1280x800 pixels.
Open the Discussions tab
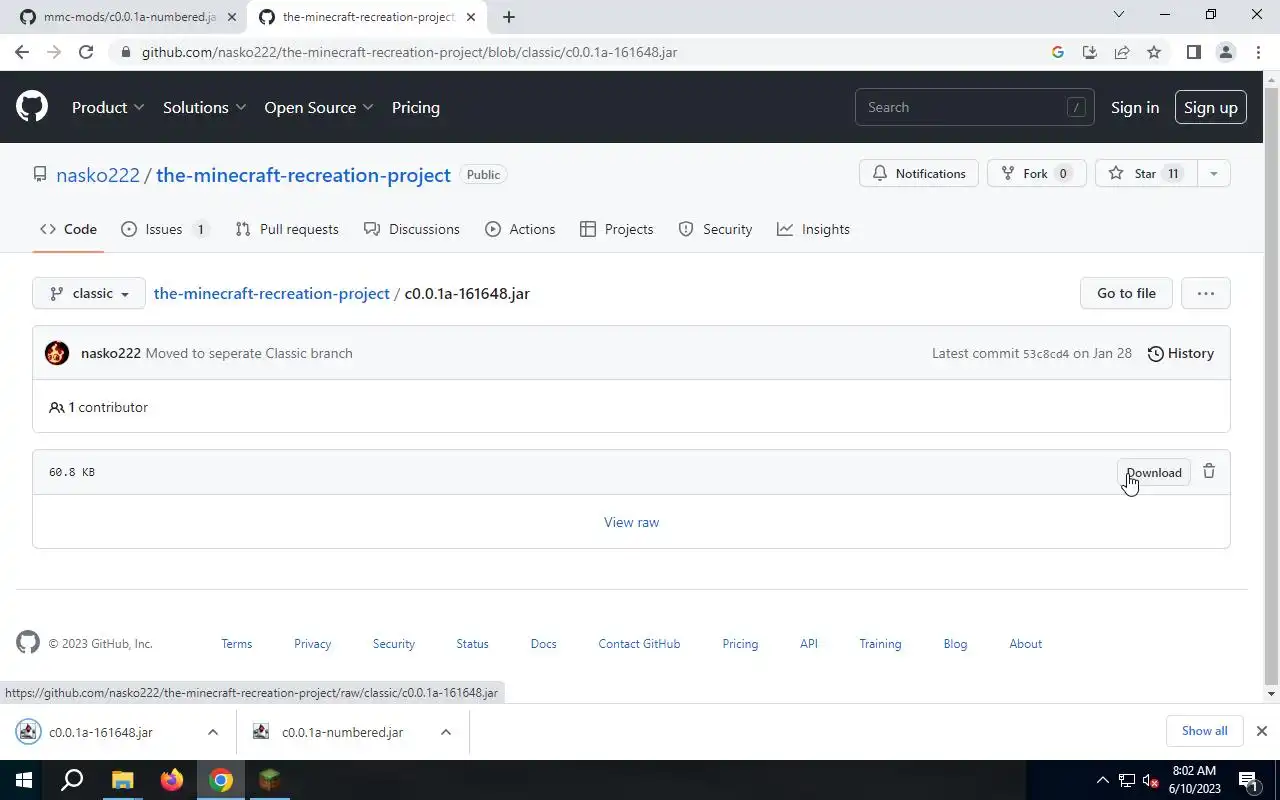tap(412, 229)
